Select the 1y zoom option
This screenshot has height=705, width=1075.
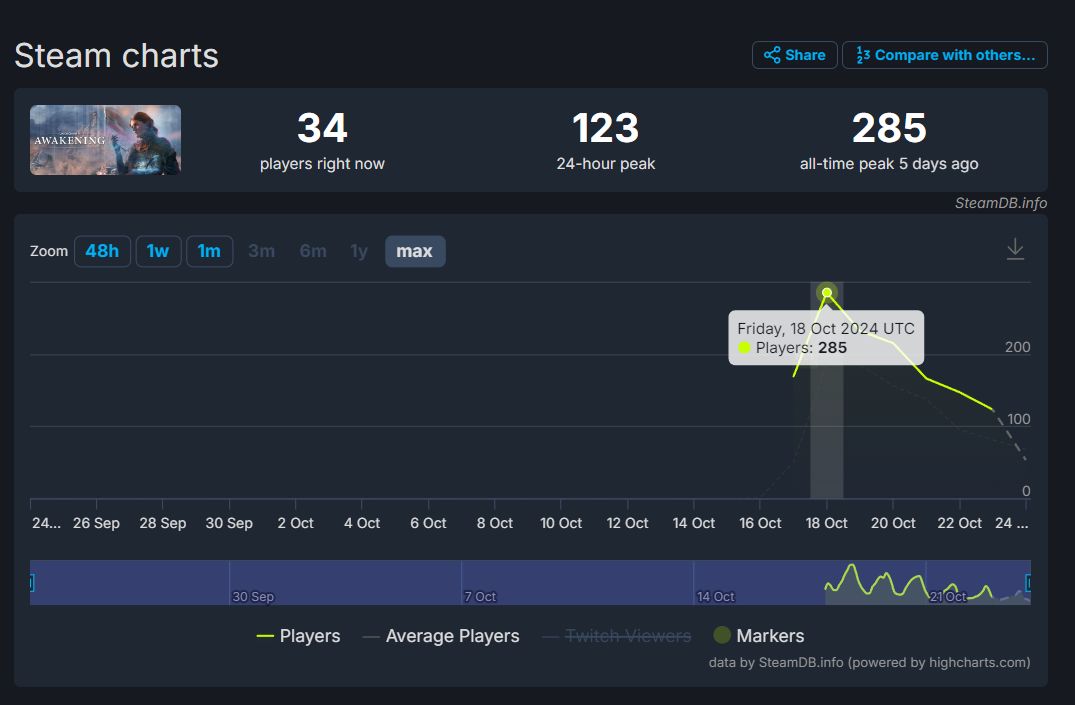click(x=359, y=251)
